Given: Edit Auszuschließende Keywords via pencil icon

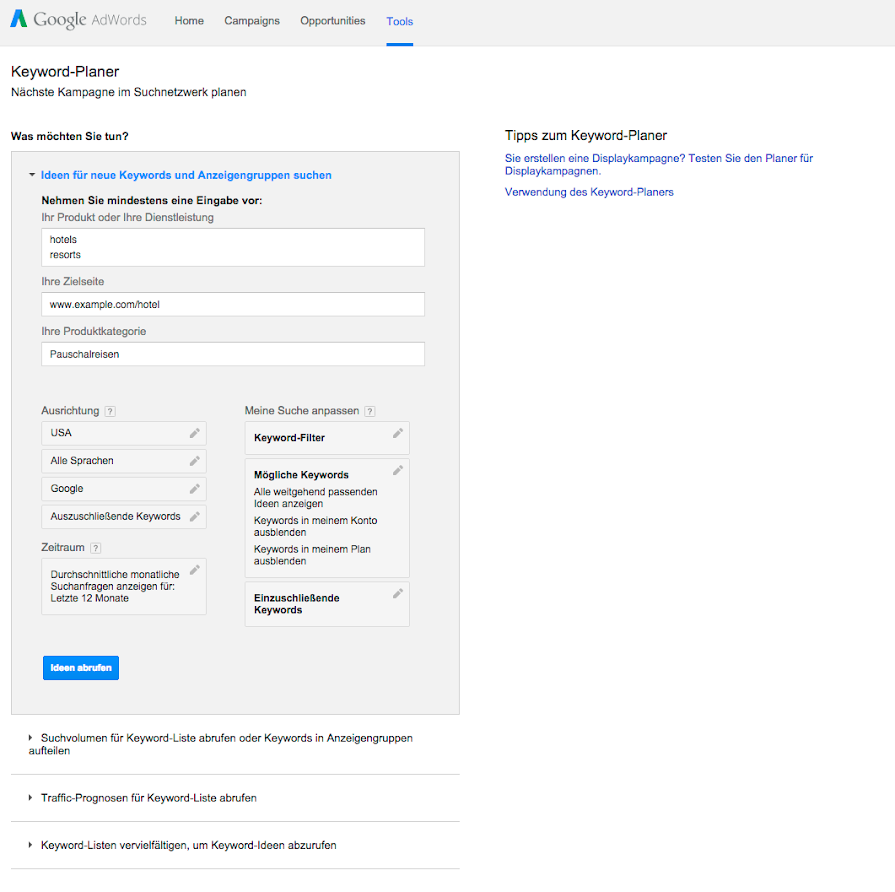Looking at the screenshot, I should click(195, 517).
